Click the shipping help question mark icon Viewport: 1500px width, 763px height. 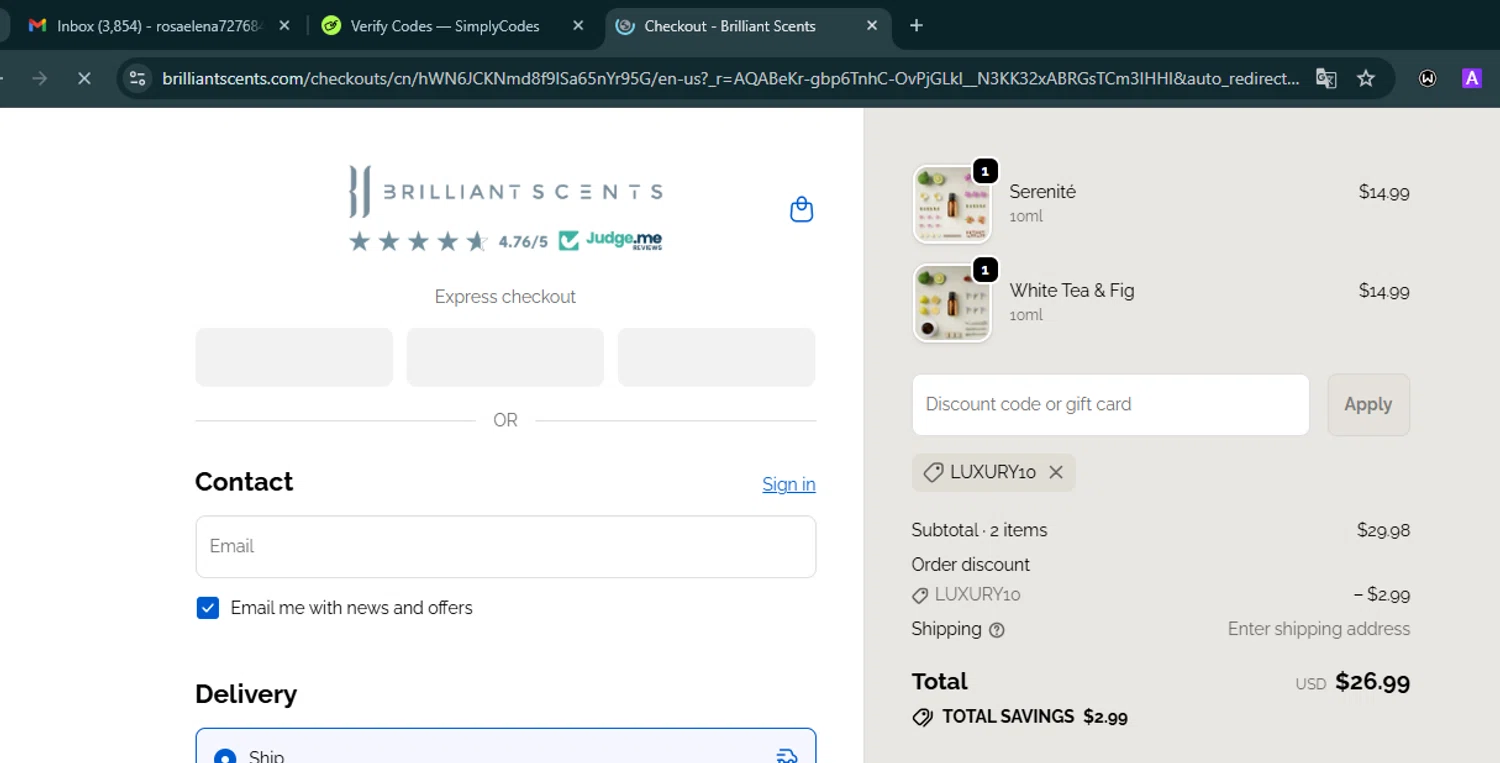[x=997, y=630]
